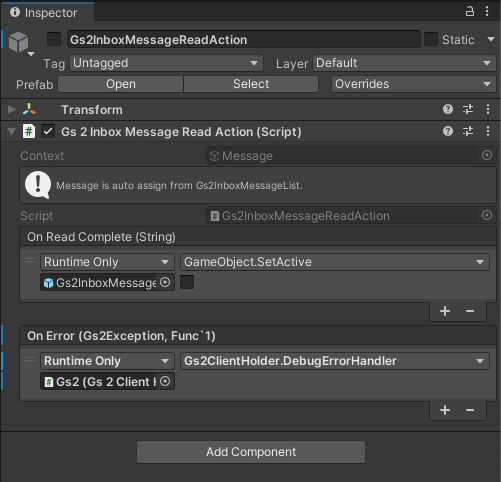Open the Untagged tag dropdown
The image size is (501, 482).
166,63
